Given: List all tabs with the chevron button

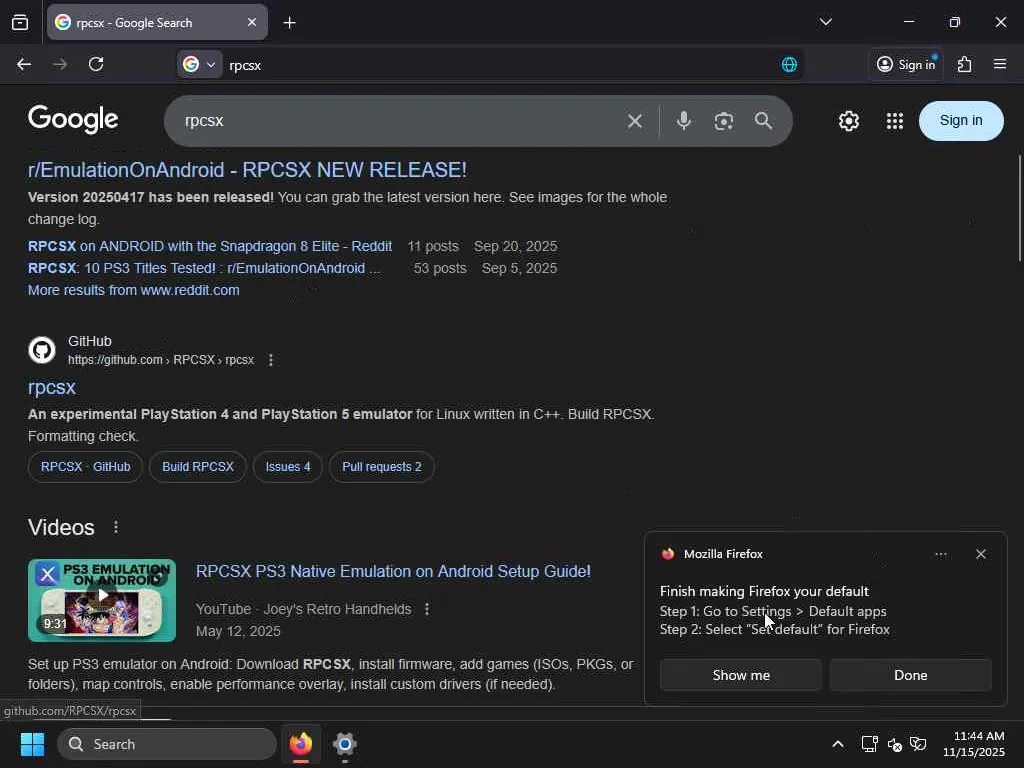Looking at the screenshot, I should (825, 22).
